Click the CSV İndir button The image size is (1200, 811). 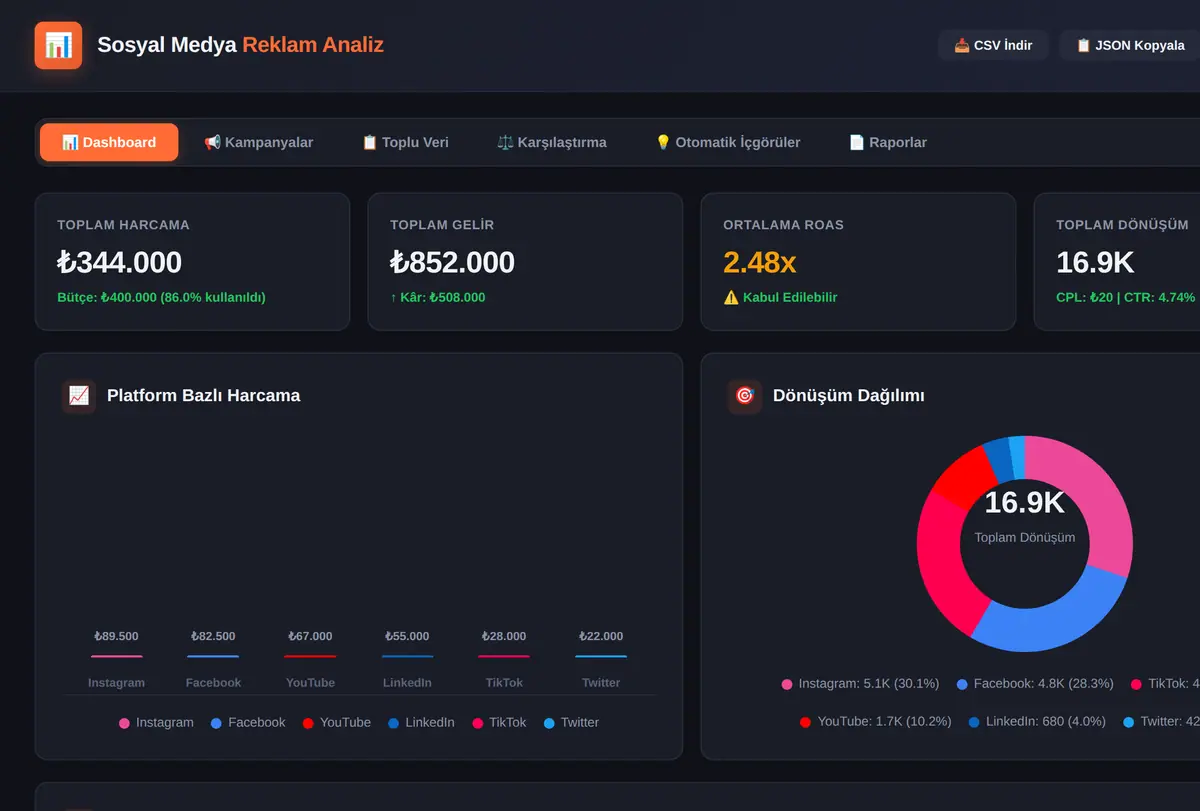click(993, 45)
